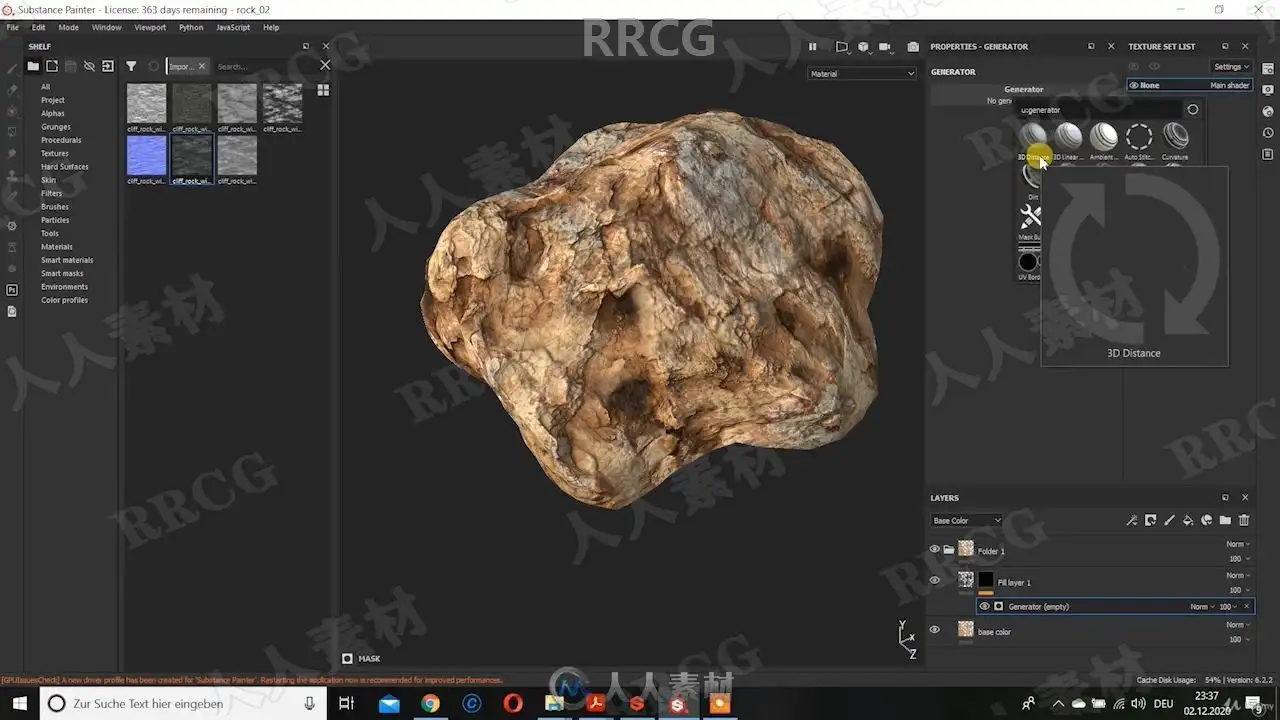Click the trash icon in Layers panel

tap(1244, 520)
